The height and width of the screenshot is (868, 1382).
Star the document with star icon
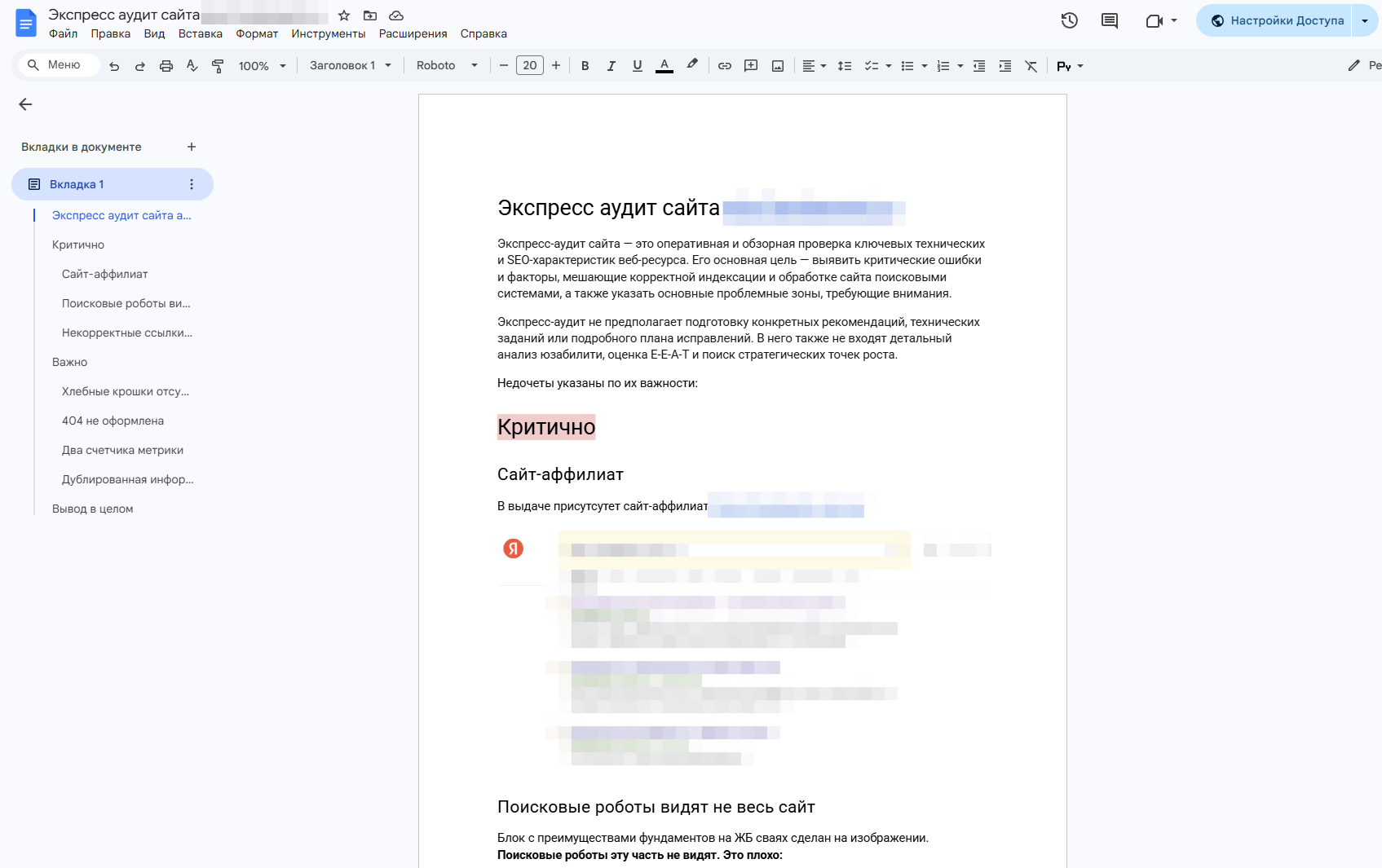click(344, 15)
